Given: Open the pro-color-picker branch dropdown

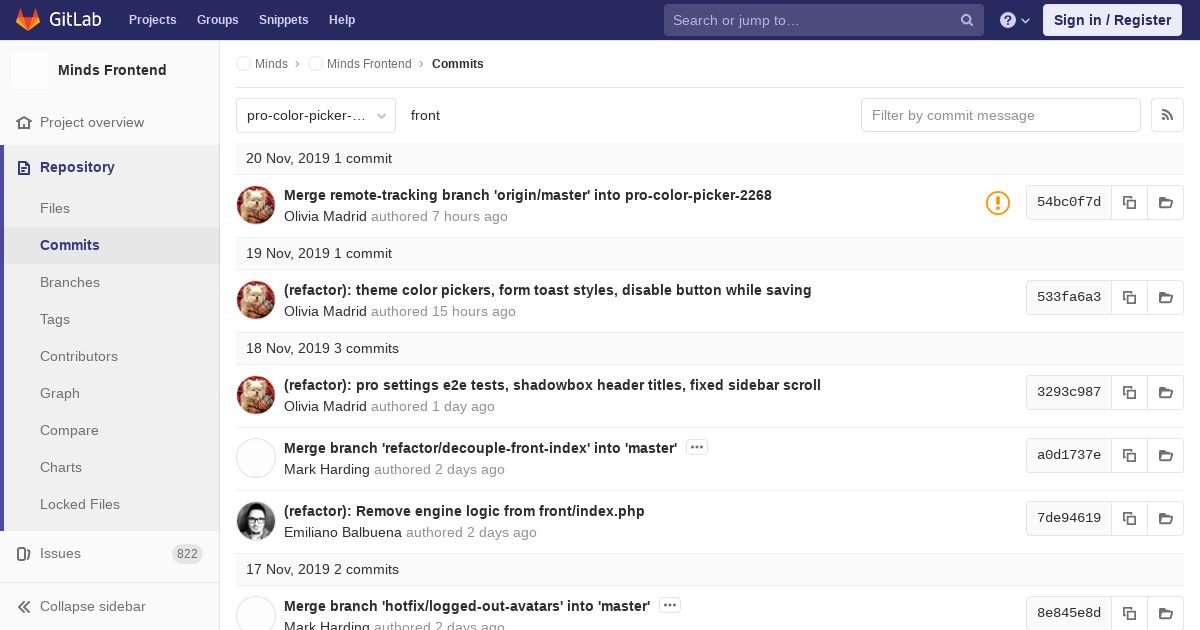Looking at the screenshot, I should [x=315, y=115].
